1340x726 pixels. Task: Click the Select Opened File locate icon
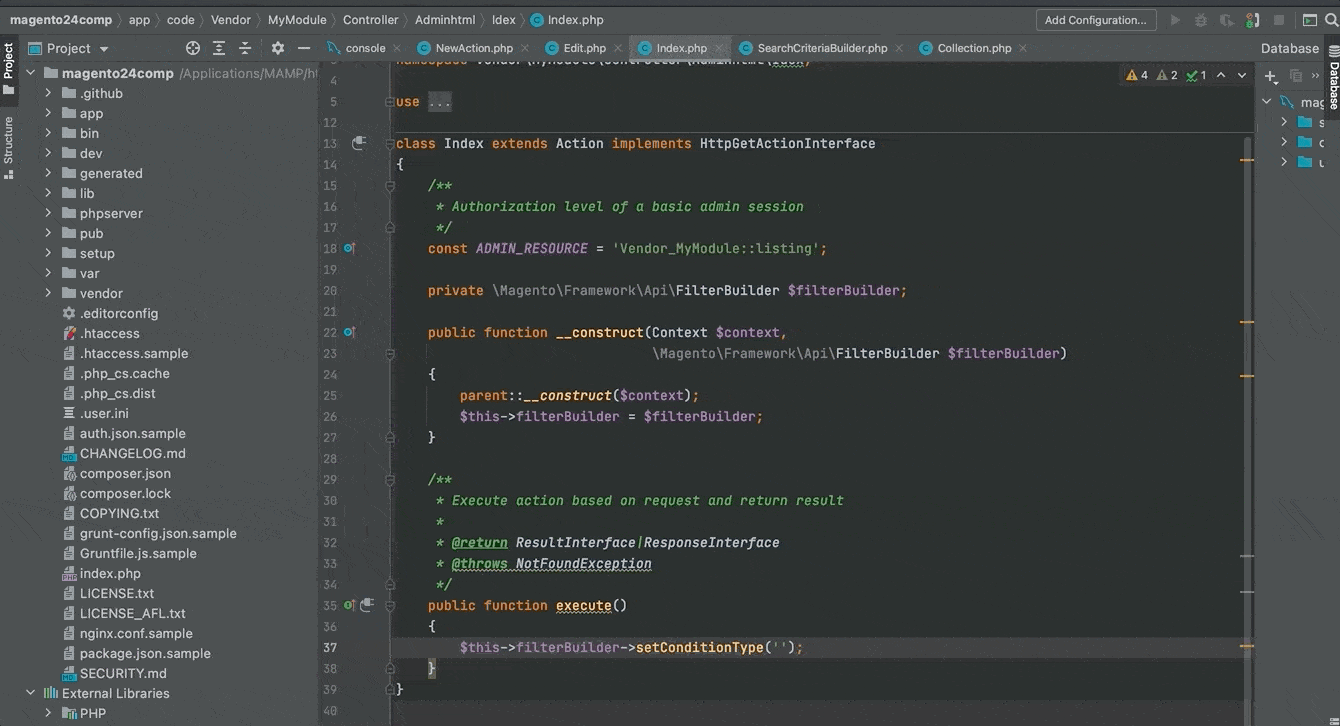(193, 48)
